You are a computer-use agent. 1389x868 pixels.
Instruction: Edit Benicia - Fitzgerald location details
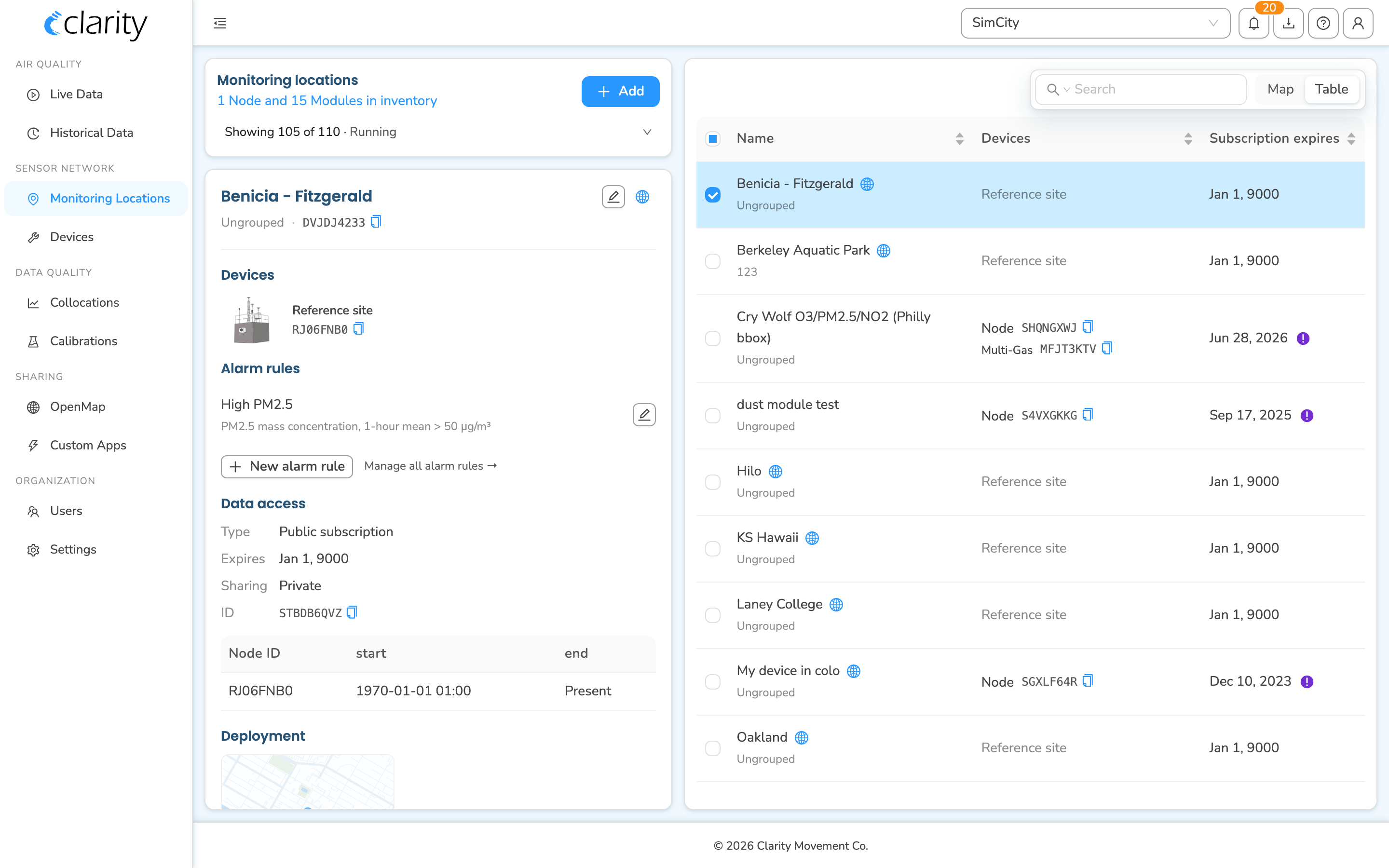[613, 197]
